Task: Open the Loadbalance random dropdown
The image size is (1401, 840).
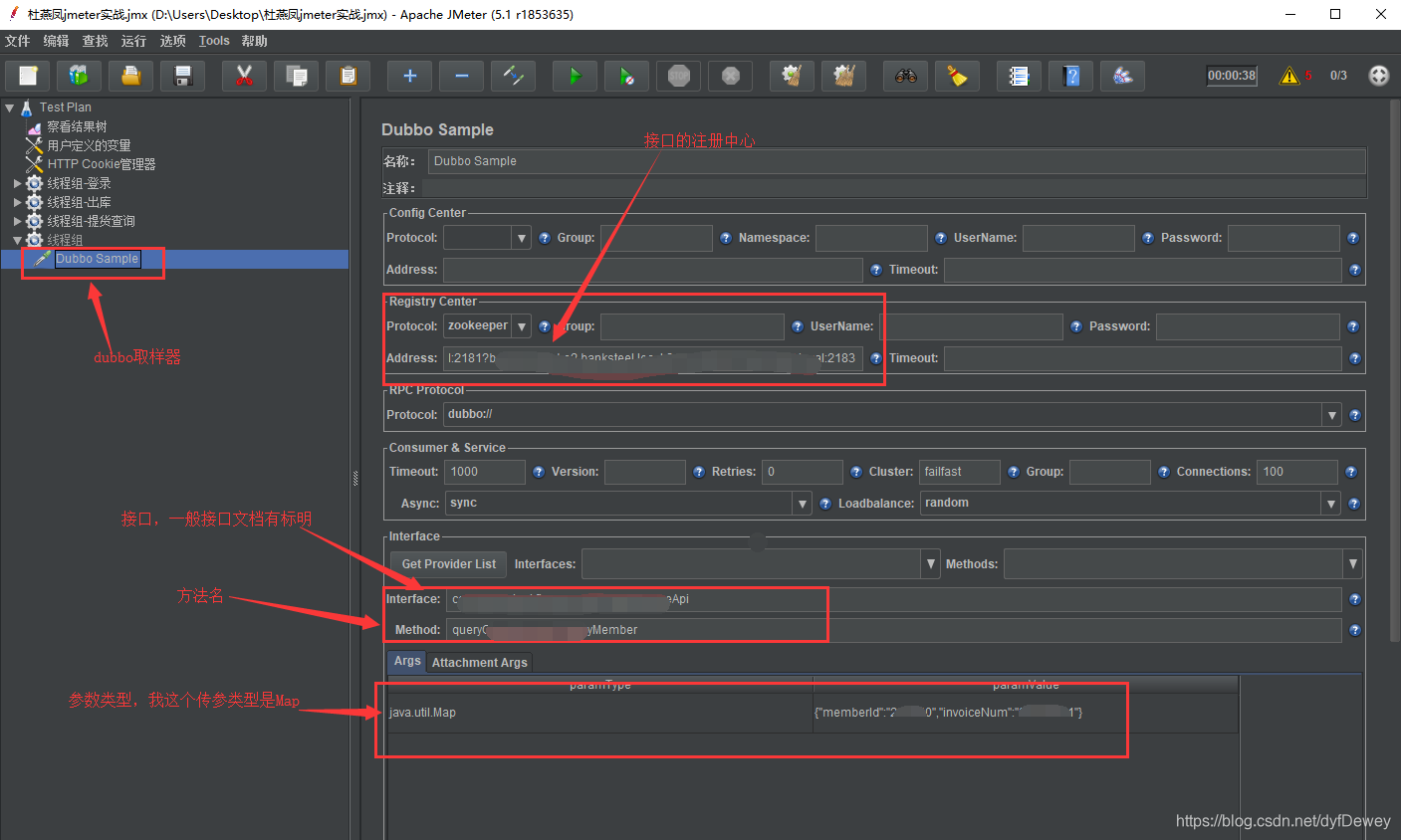Action: pos(1331,504)
